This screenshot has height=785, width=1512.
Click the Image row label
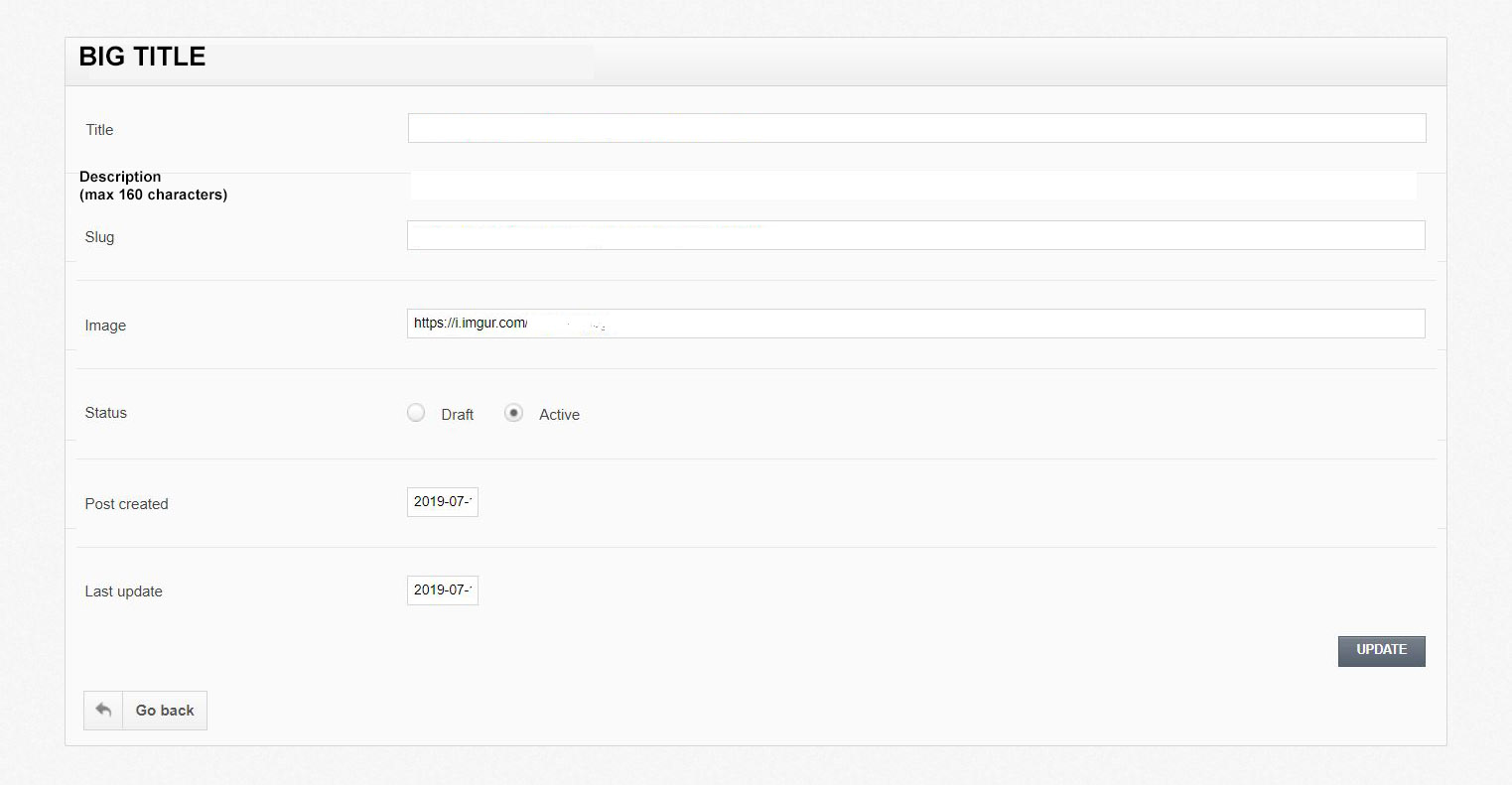104,325
